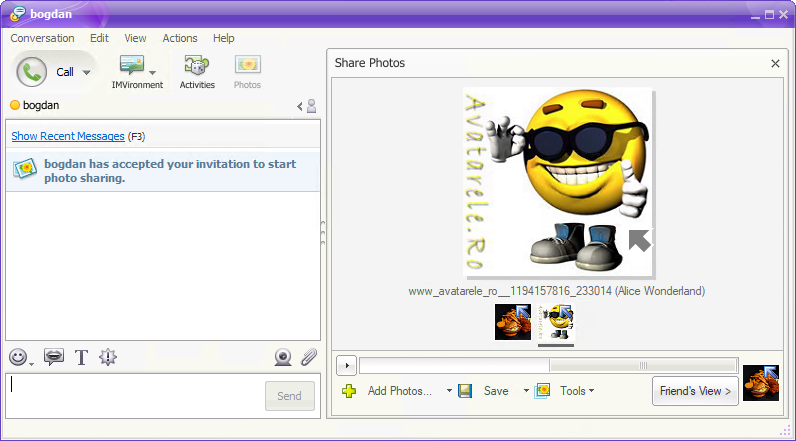This screenshot has width=796, height=441.
Task: Switch to Friend's View
Action: (x=695, y=391)
